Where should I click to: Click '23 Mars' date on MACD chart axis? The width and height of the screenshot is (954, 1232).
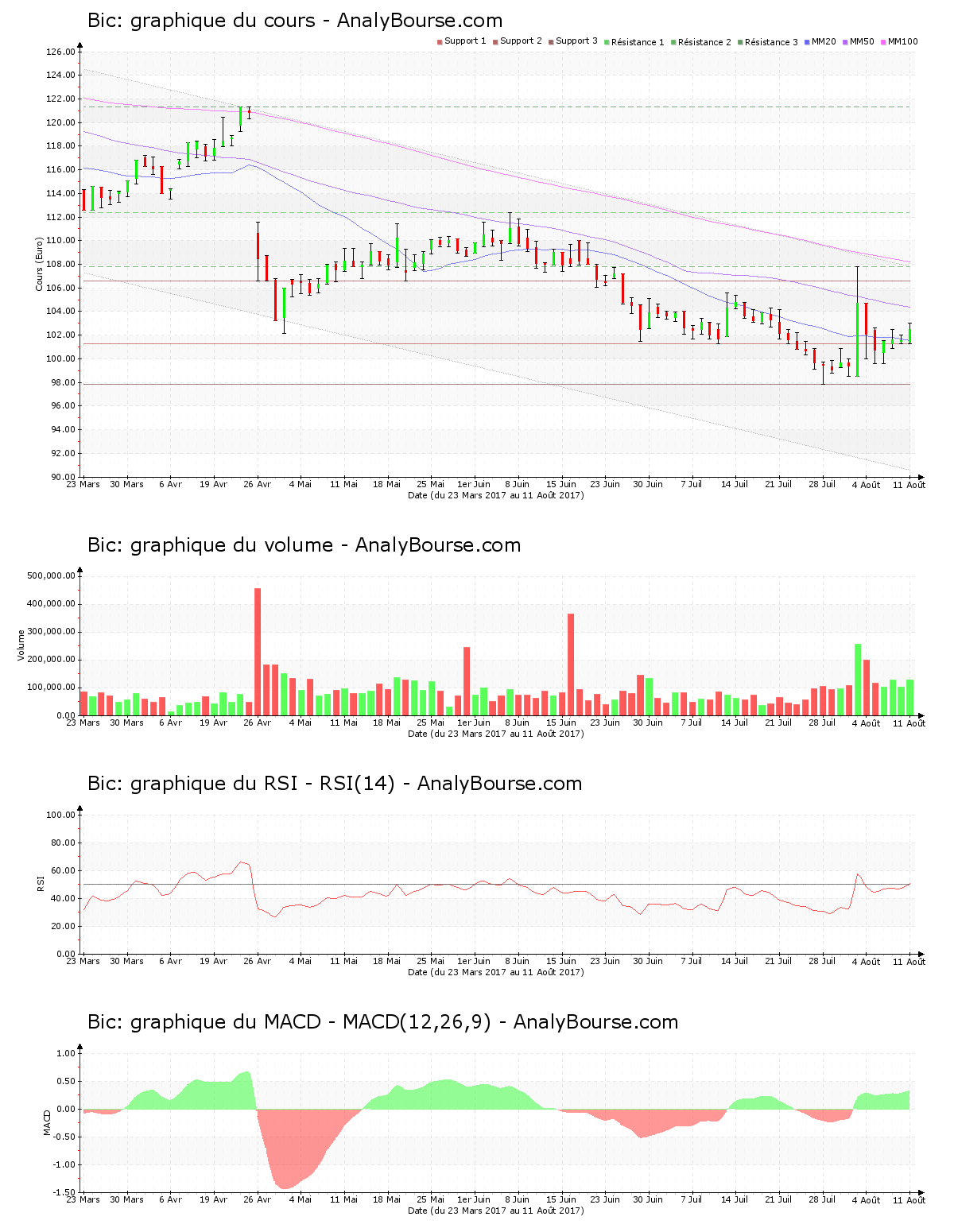[x=83, y=1200]
